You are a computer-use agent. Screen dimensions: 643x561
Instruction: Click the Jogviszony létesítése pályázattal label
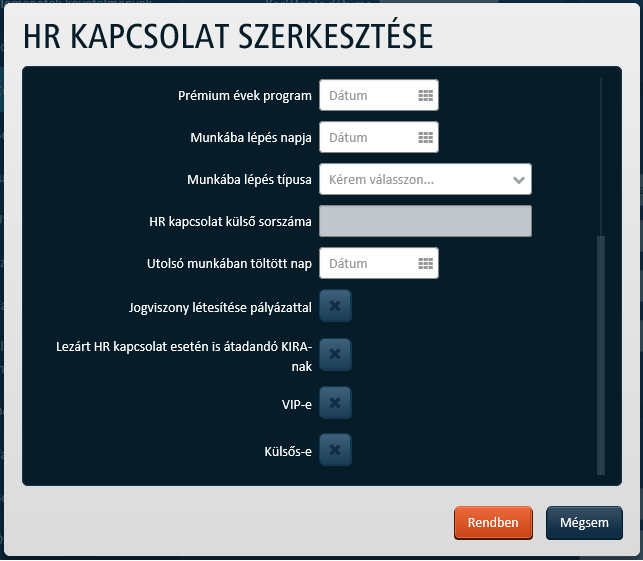point(220,308)
